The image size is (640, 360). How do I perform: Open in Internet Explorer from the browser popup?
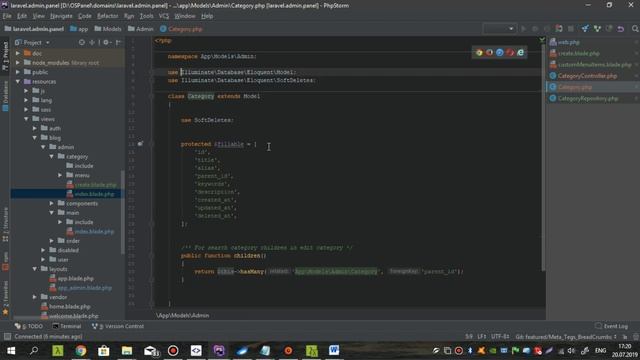pyautogui.click(x=520, y=53)
